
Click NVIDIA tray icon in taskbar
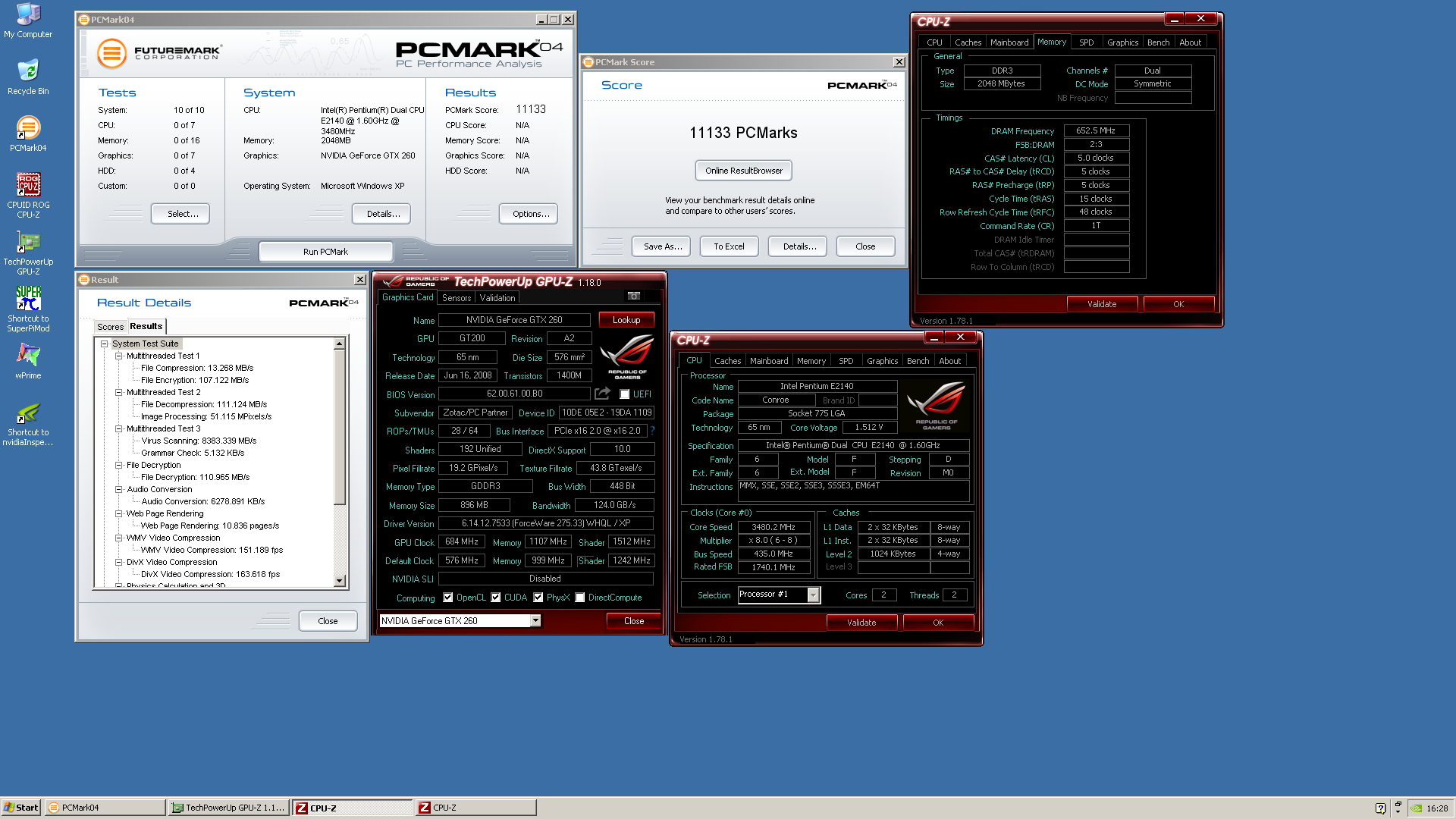click(1416, 808)
